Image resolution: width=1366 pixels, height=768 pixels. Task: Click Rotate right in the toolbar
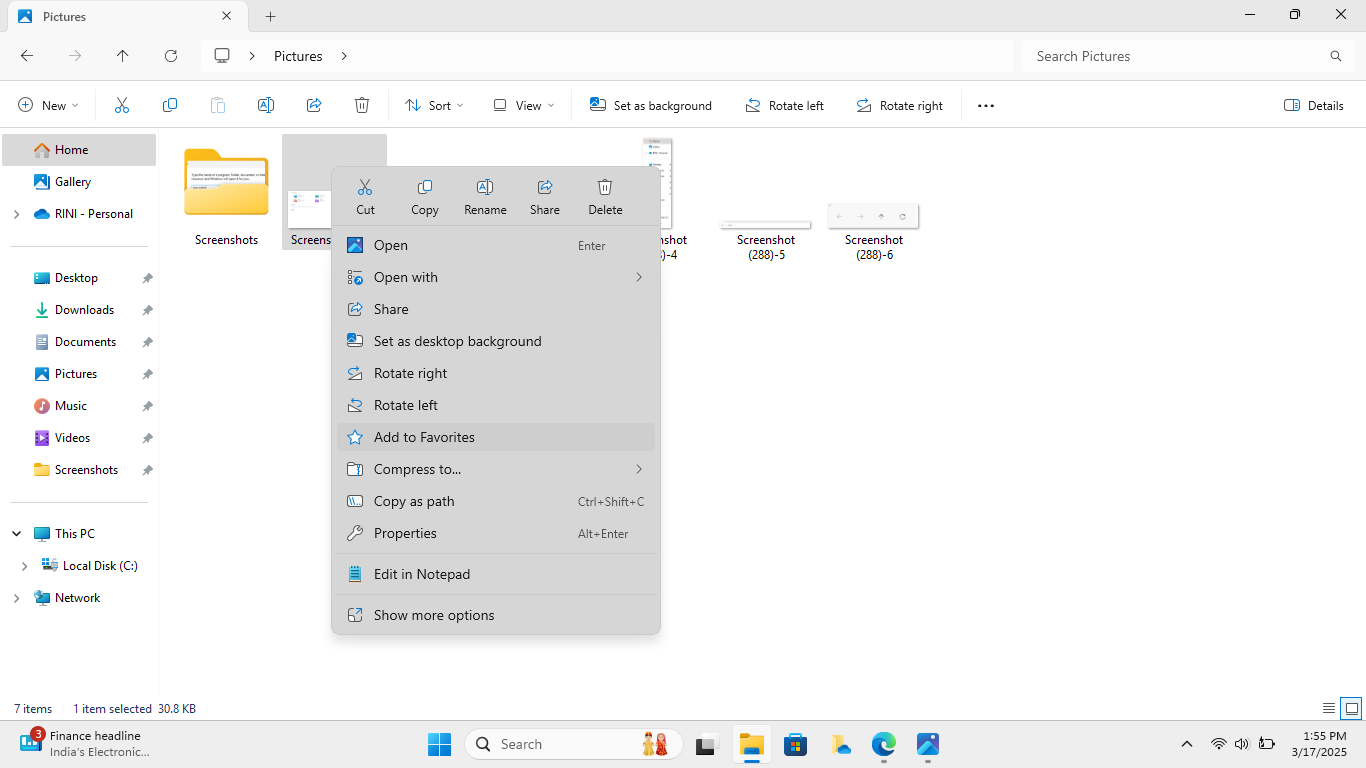pyautogui.click(x=899, y=106)
